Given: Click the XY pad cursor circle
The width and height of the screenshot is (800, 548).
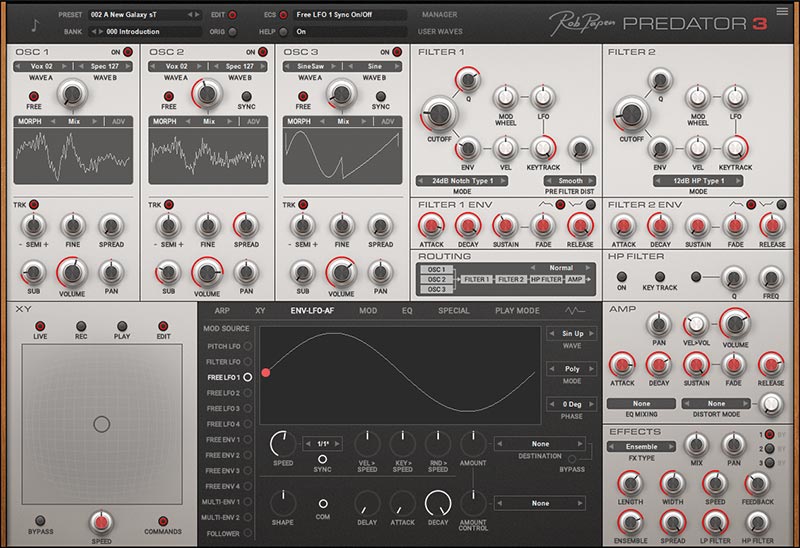Looking at the screenshot, I should (102, 424).
